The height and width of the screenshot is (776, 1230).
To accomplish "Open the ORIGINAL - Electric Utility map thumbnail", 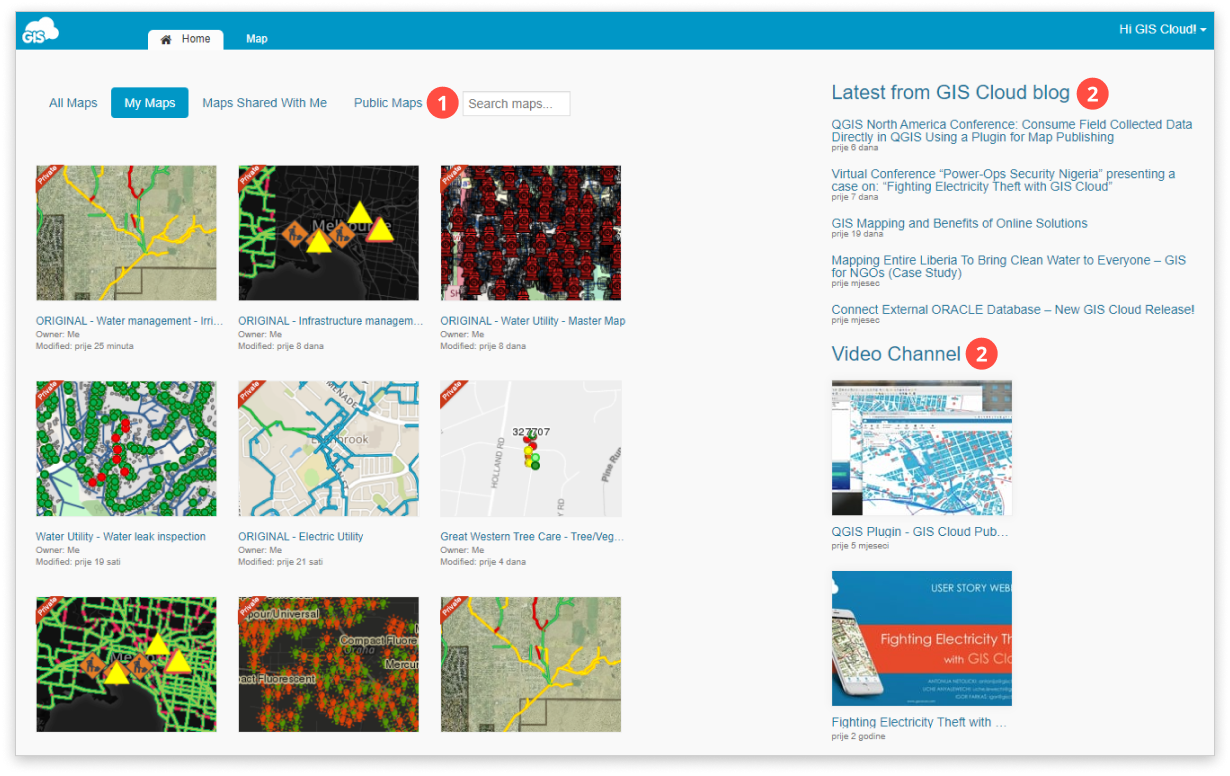I will click(x=328, y=448).
